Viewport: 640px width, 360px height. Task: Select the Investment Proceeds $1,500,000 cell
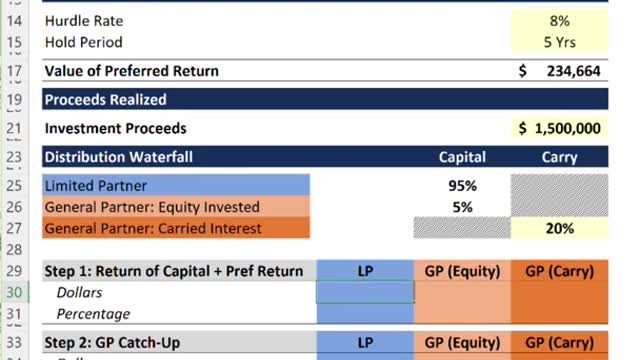[x=559, y=129]
